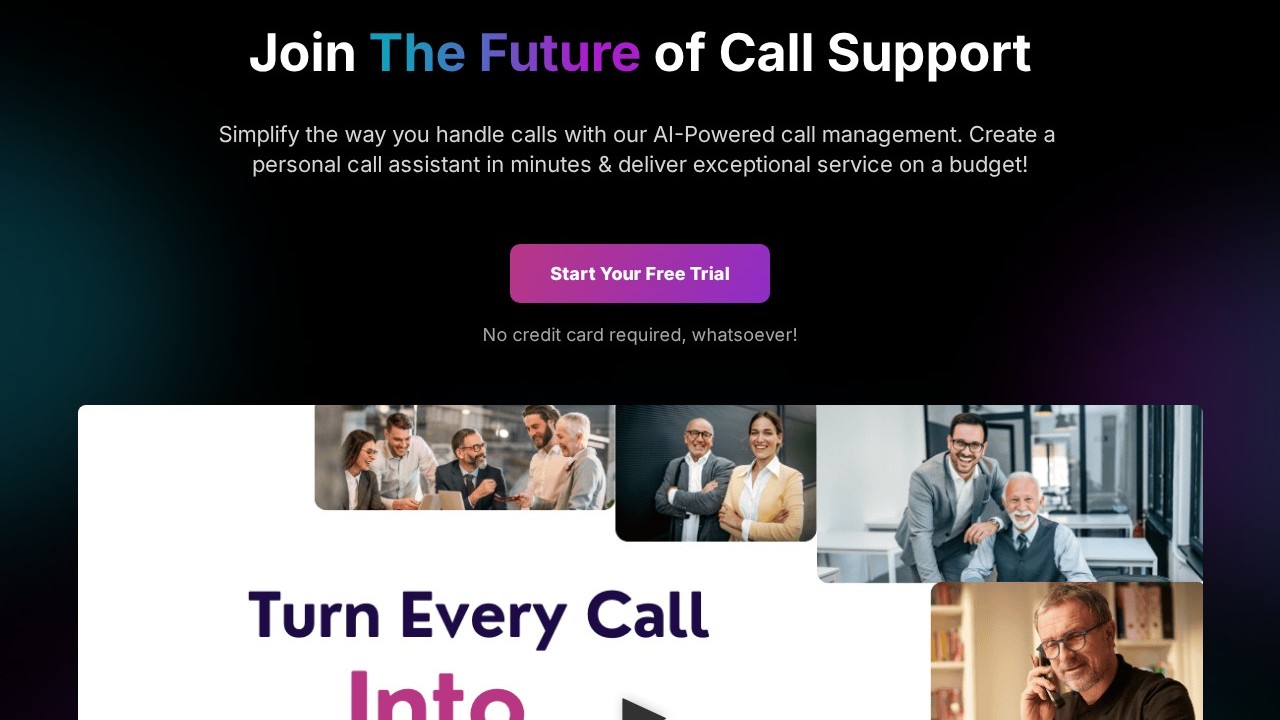
Task: Click the pink 'Into' text in the video
Action: (436, 693)
